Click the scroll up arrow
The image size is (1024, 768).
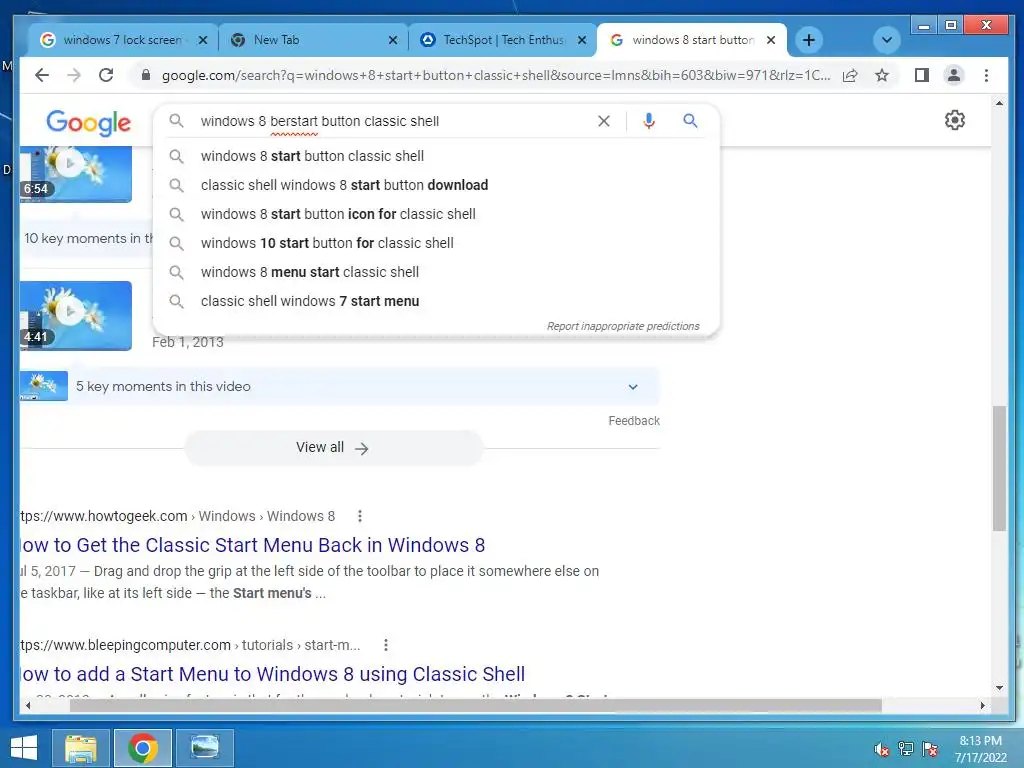coord(999,103)
